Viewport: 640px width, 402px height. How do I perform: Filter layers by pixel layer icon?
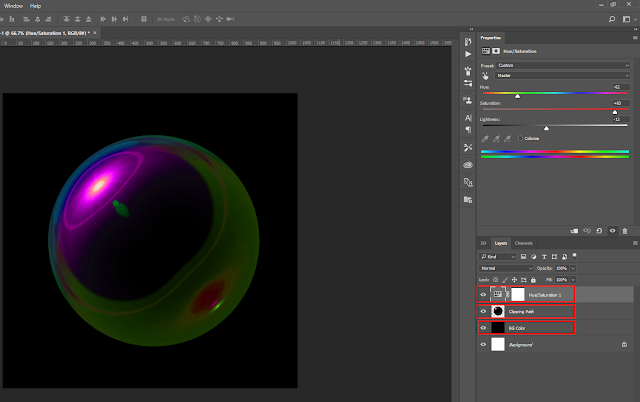pyautogui.click(x=523, y=257)
